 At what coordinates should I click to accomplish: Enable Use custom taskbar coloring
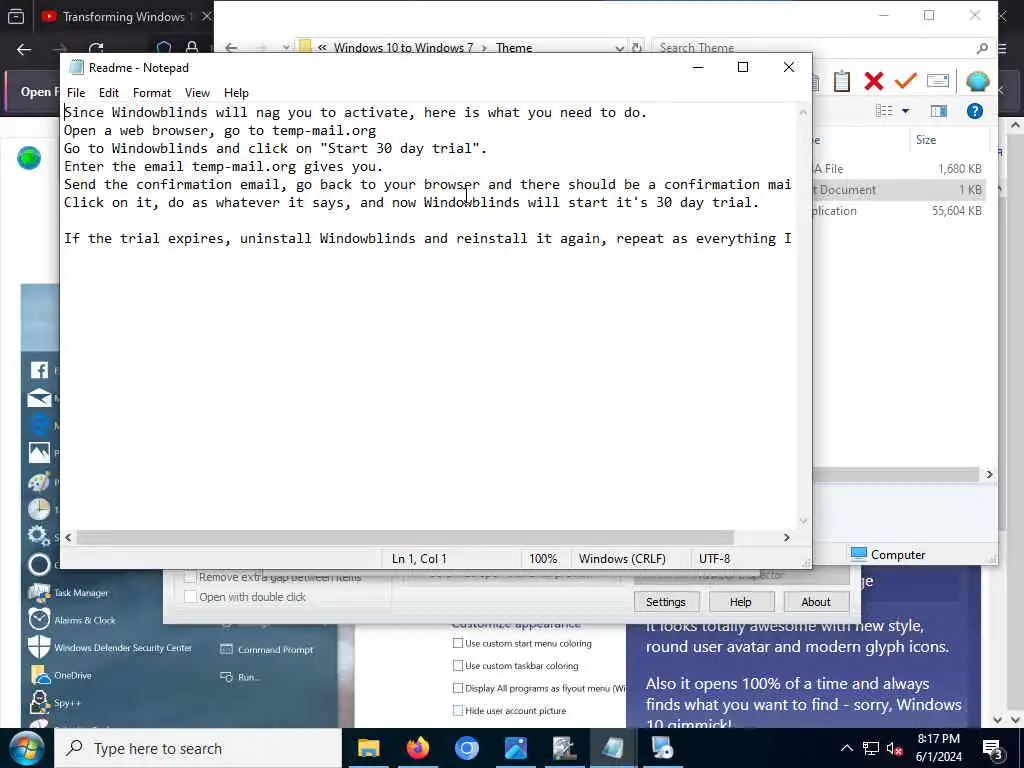click(458, 665)
